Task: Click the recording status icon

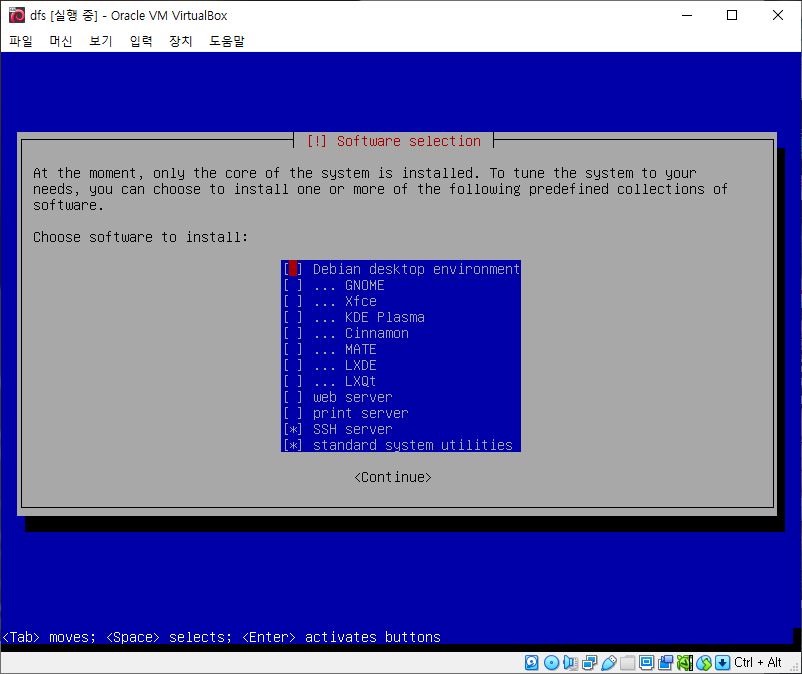Action: pyautogui.click(x=665, y=663)
